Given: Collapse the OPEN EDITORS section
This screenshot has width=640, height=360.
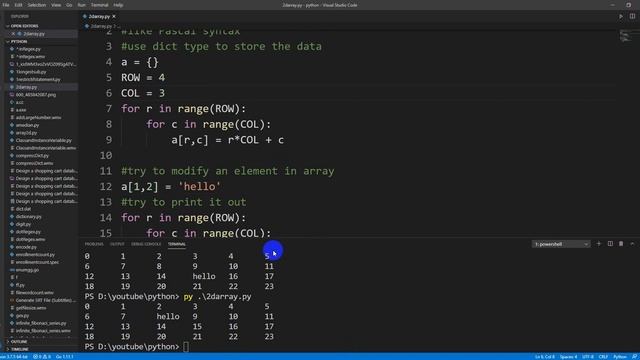Looking at the screenshot, I should [x=24, y=26].
